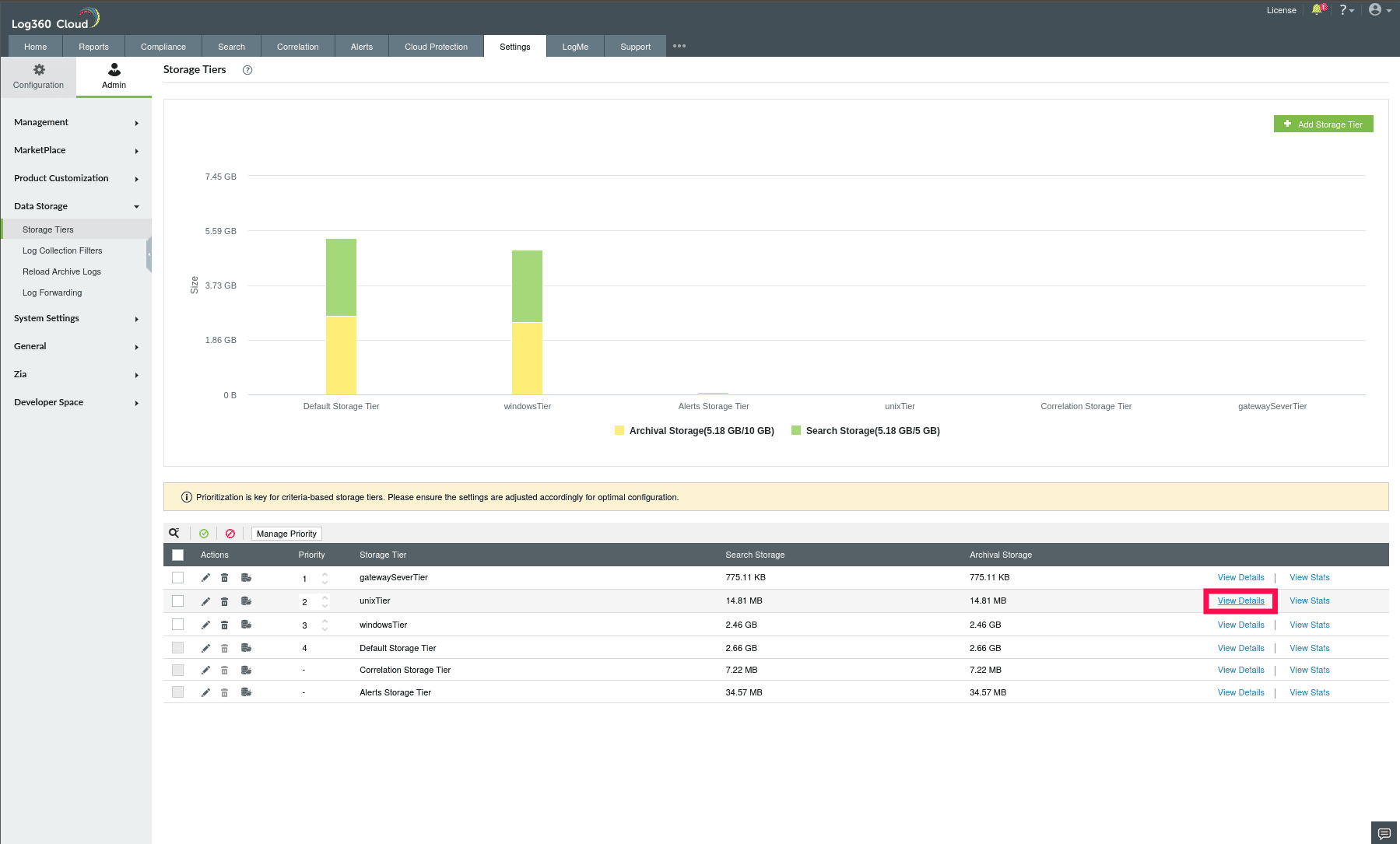Image resolution: width=1400 pixels, height=844 pixels.
Task: Open the help icon next to Storage Tiers title
Action: [x=247, y=70]
